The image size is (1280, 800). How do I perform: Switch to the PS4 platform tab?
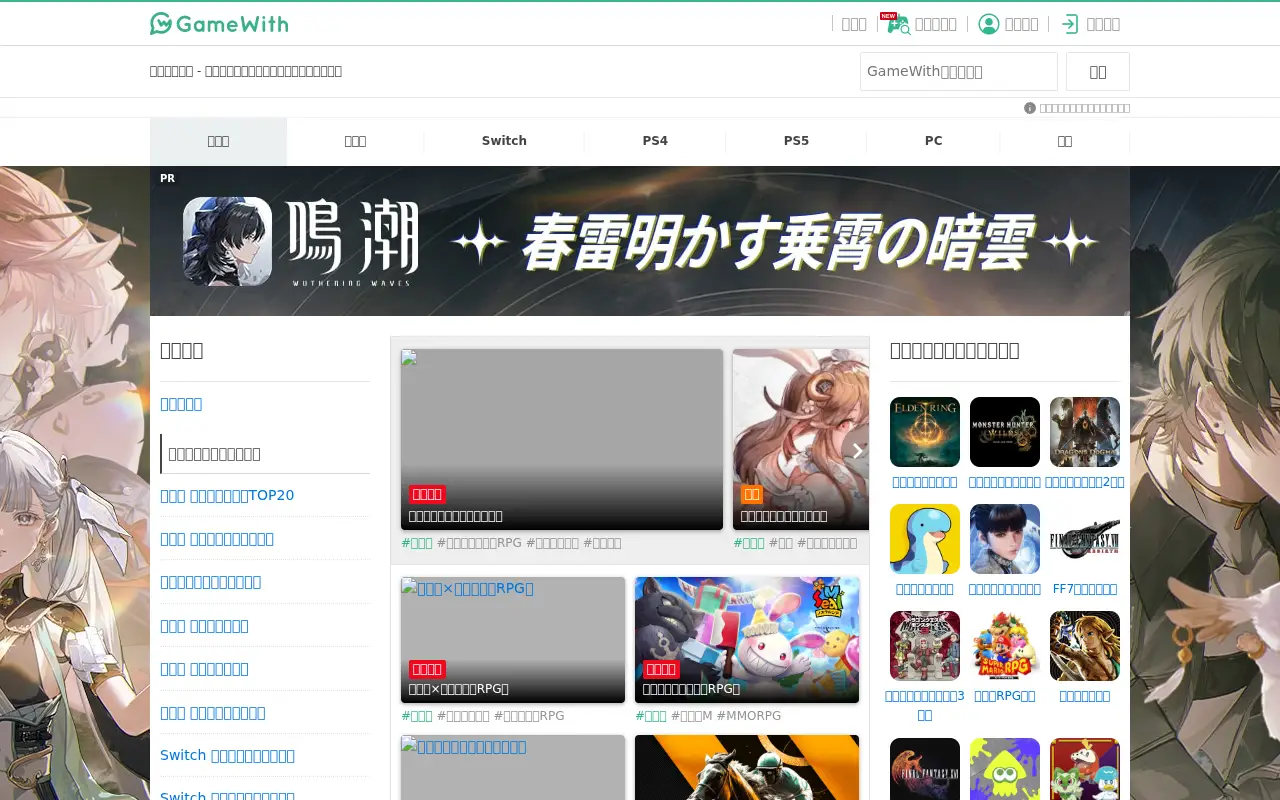click(655, 141)
